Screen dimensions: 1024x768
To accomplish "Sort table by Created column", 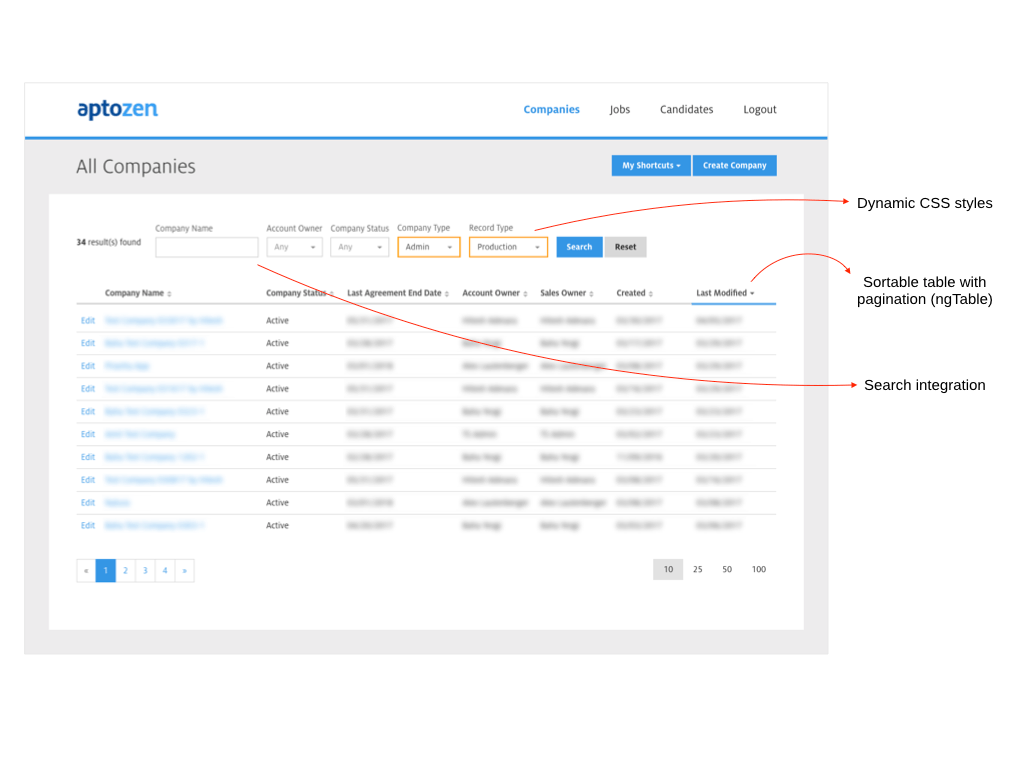I will pyautogui.click(x=634, y=293).
